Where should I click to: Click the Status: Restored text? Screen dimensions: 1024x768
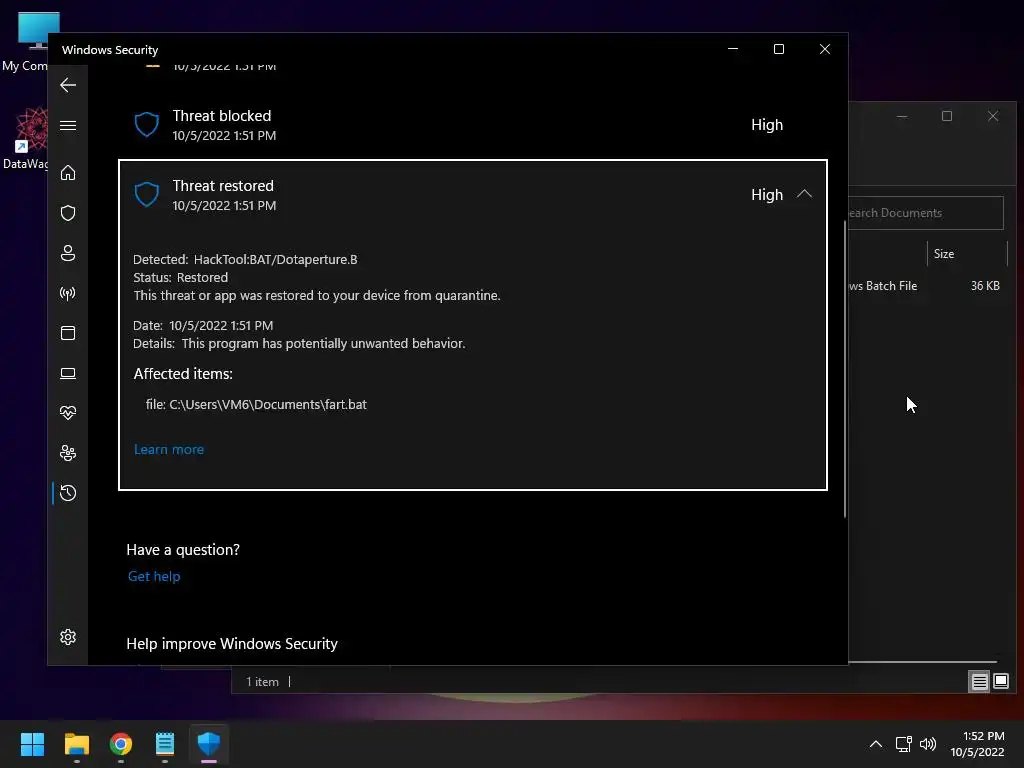(x=180, y=278)
